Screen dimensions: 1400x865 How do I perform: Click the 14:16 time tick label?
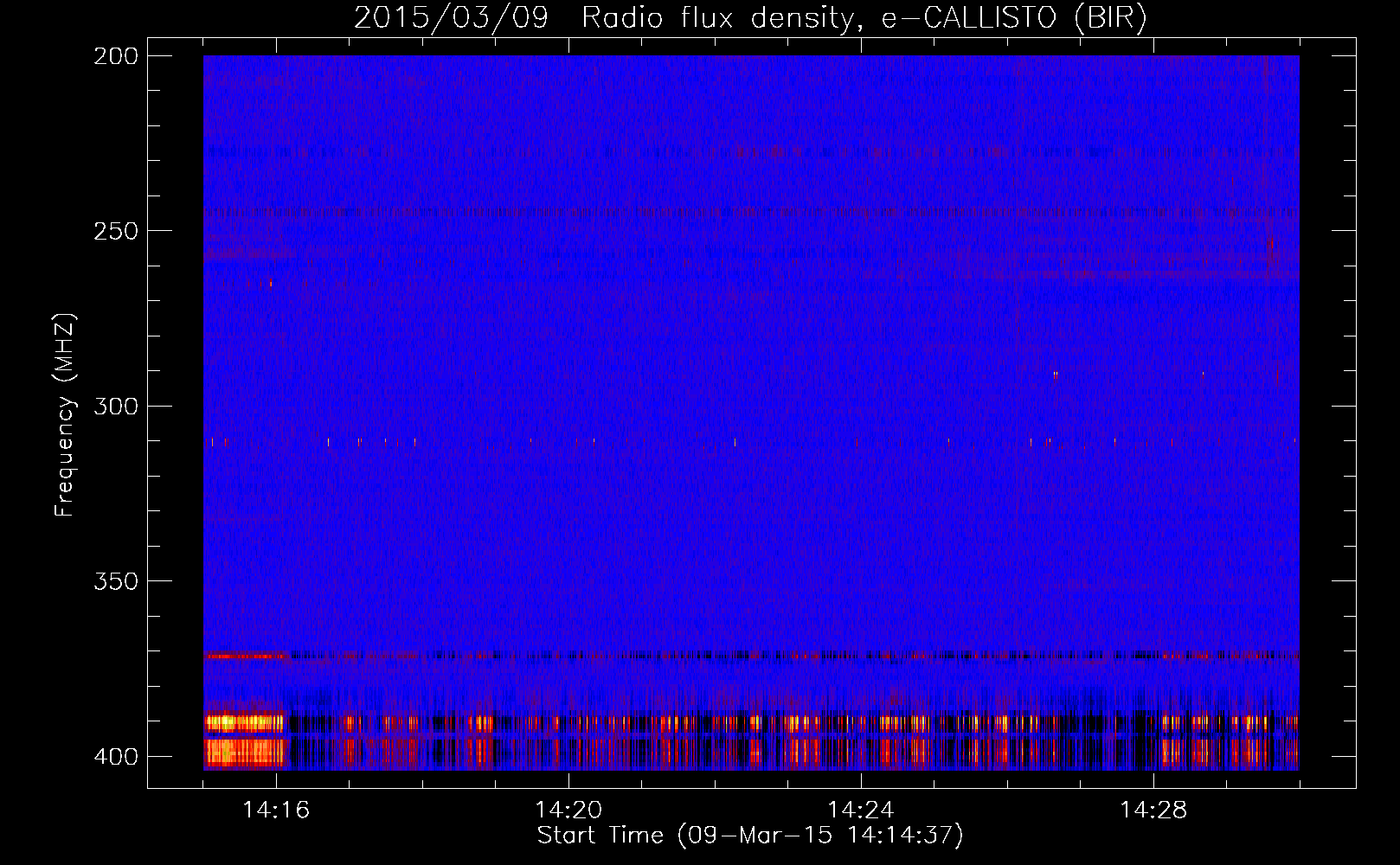(x=276, y=810)
